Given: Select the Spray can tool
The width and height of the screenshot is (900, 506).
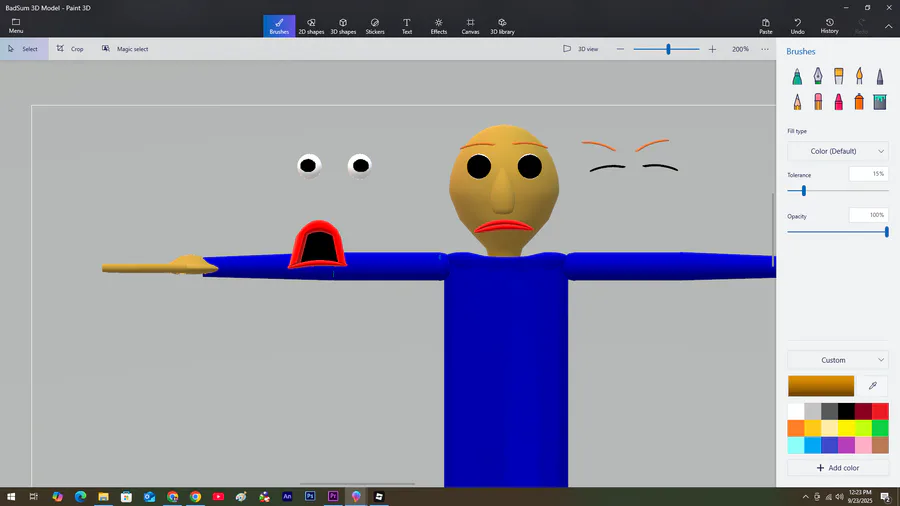Looking at the screenshot, I should click(859, 102).
